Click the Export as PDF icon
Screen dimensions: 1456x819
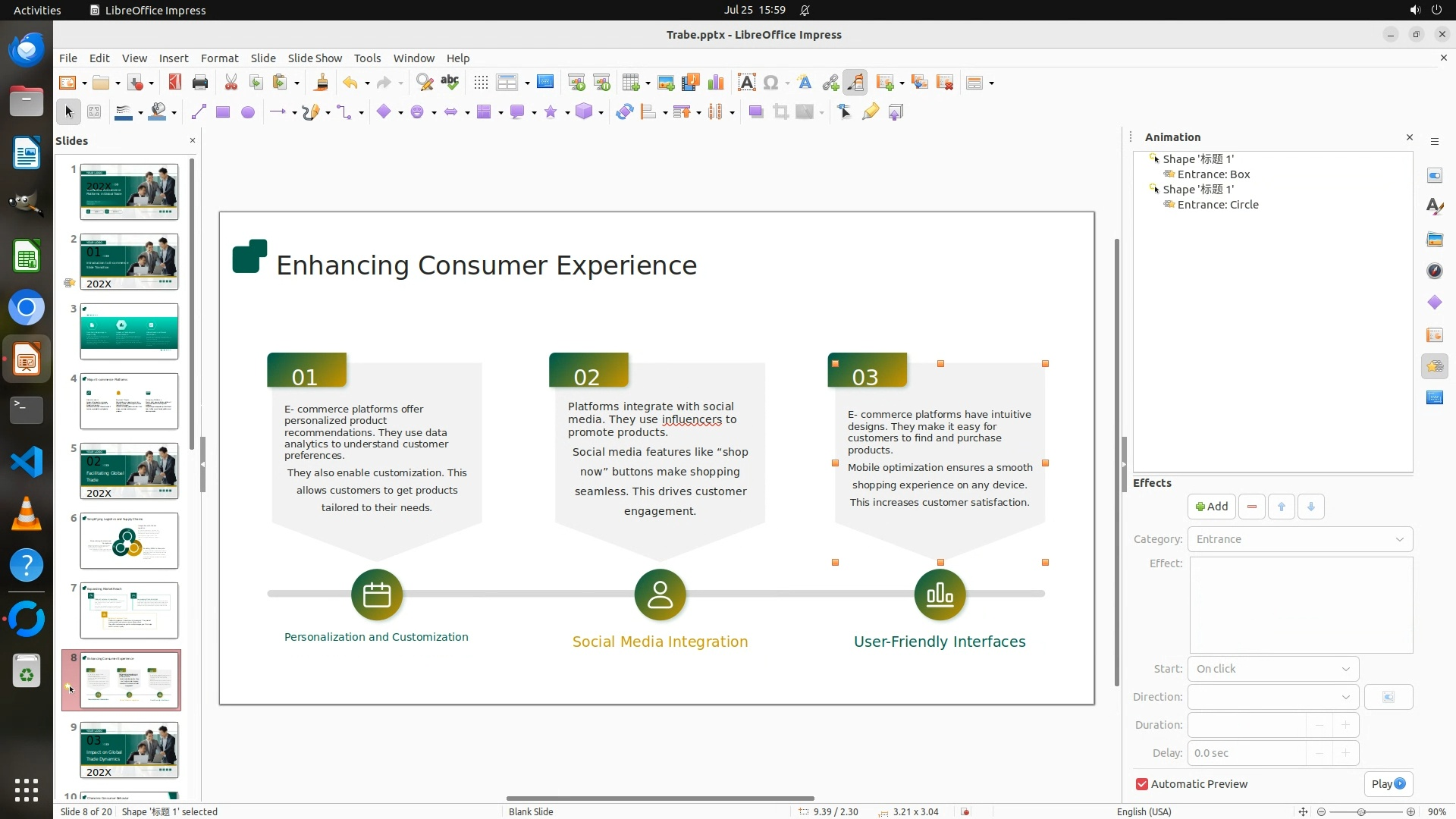pos(175,83)
